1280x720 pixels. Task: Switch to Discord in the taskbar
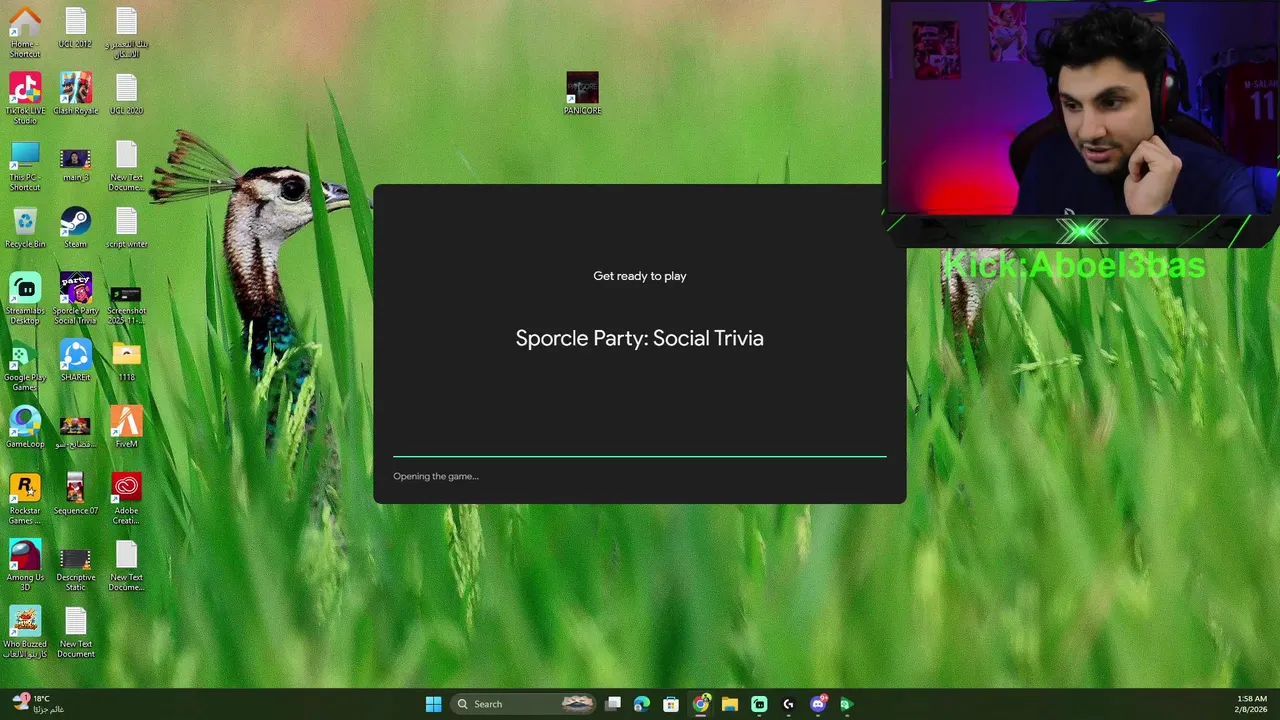818,704
